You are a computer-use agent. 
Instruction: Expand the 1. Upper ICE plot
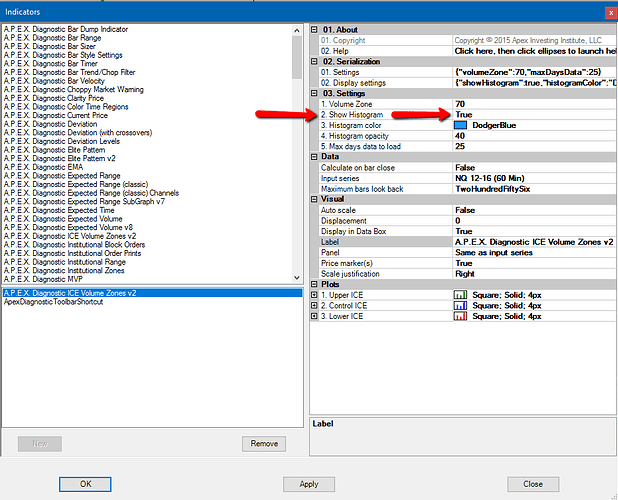314,295
